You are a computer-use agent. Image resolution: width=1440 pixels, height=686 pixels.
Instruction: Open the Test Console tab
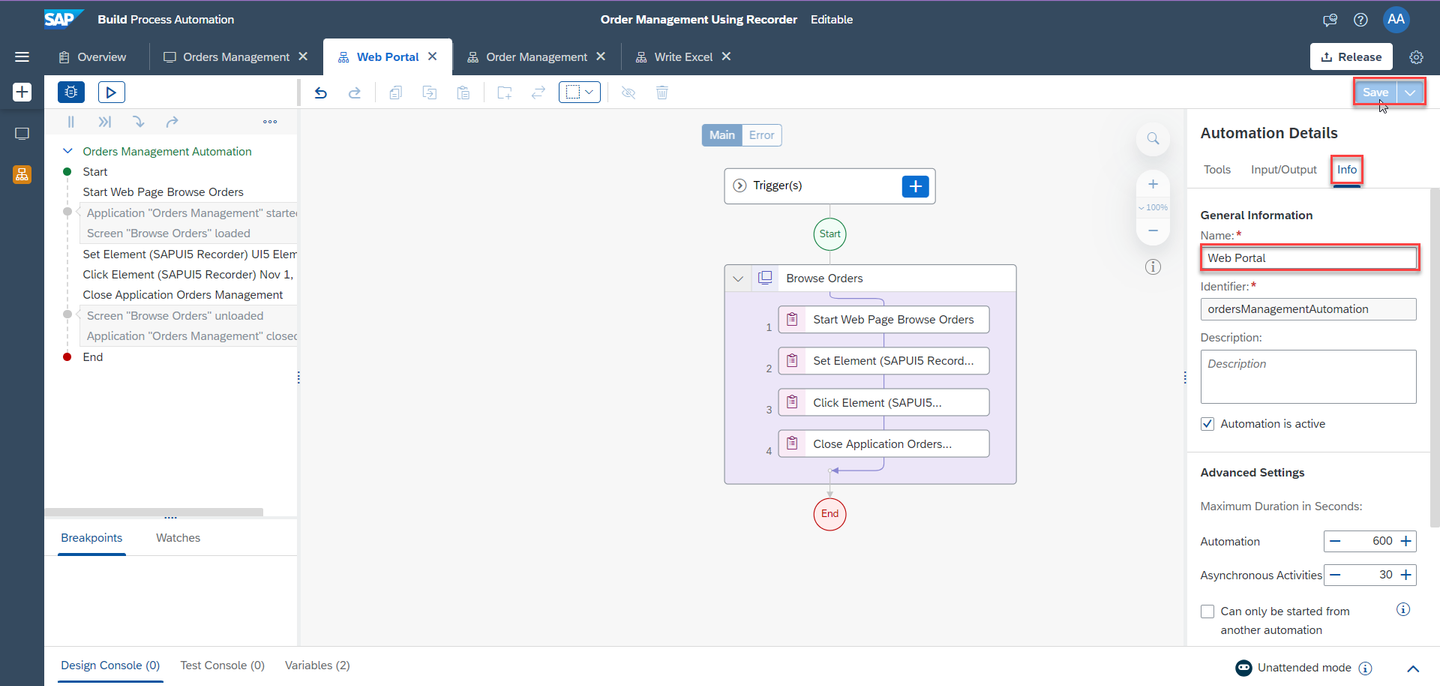222,665
